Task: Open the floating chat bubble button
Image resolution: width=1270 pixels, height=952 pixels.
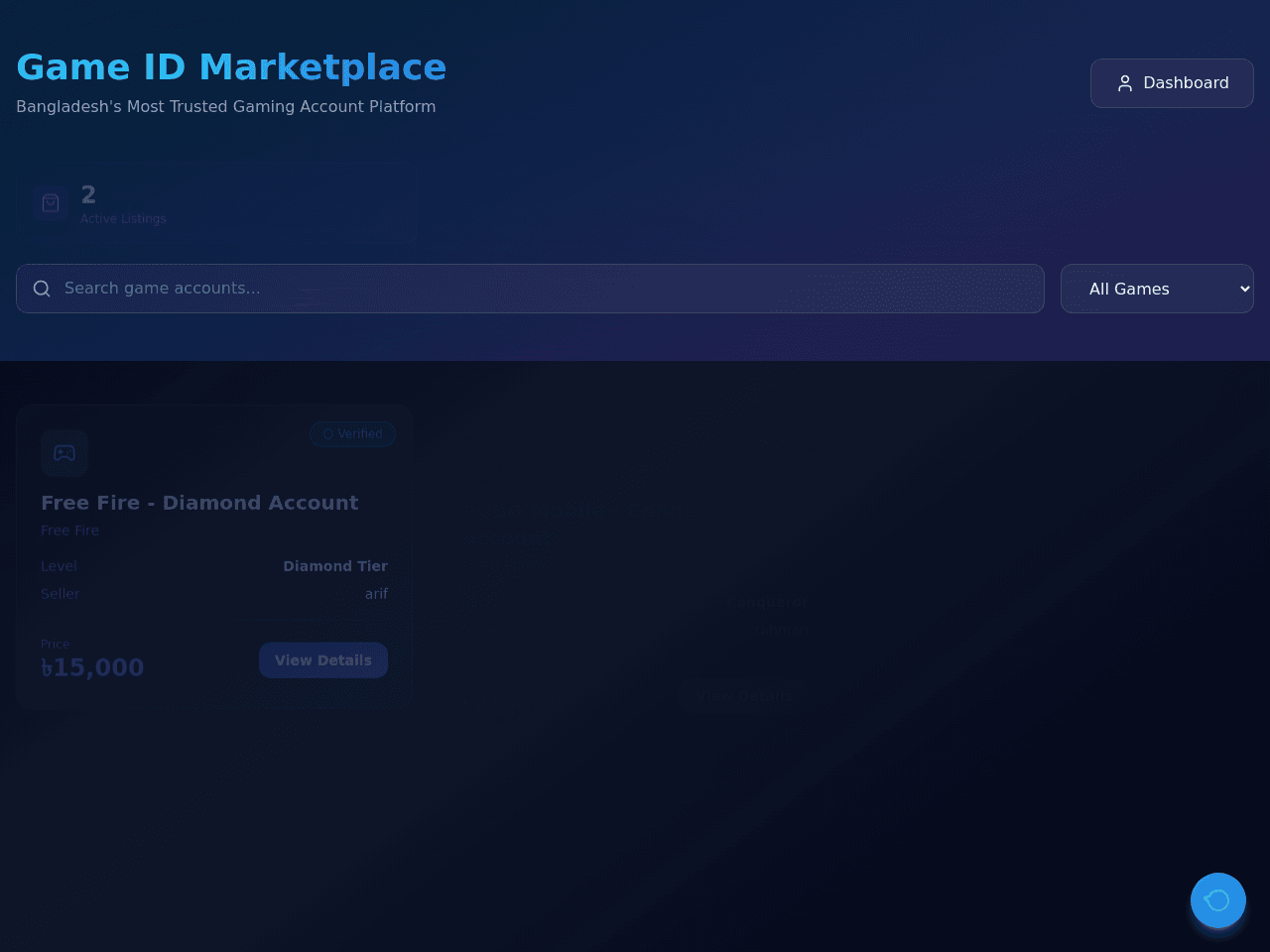Action: [1218, 900]
